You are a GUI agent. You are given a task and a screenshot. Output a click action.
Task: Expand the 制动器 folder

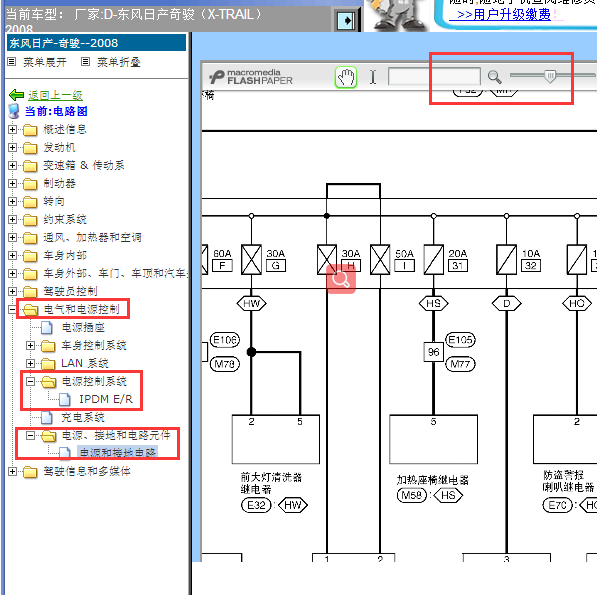pos(12,183)
